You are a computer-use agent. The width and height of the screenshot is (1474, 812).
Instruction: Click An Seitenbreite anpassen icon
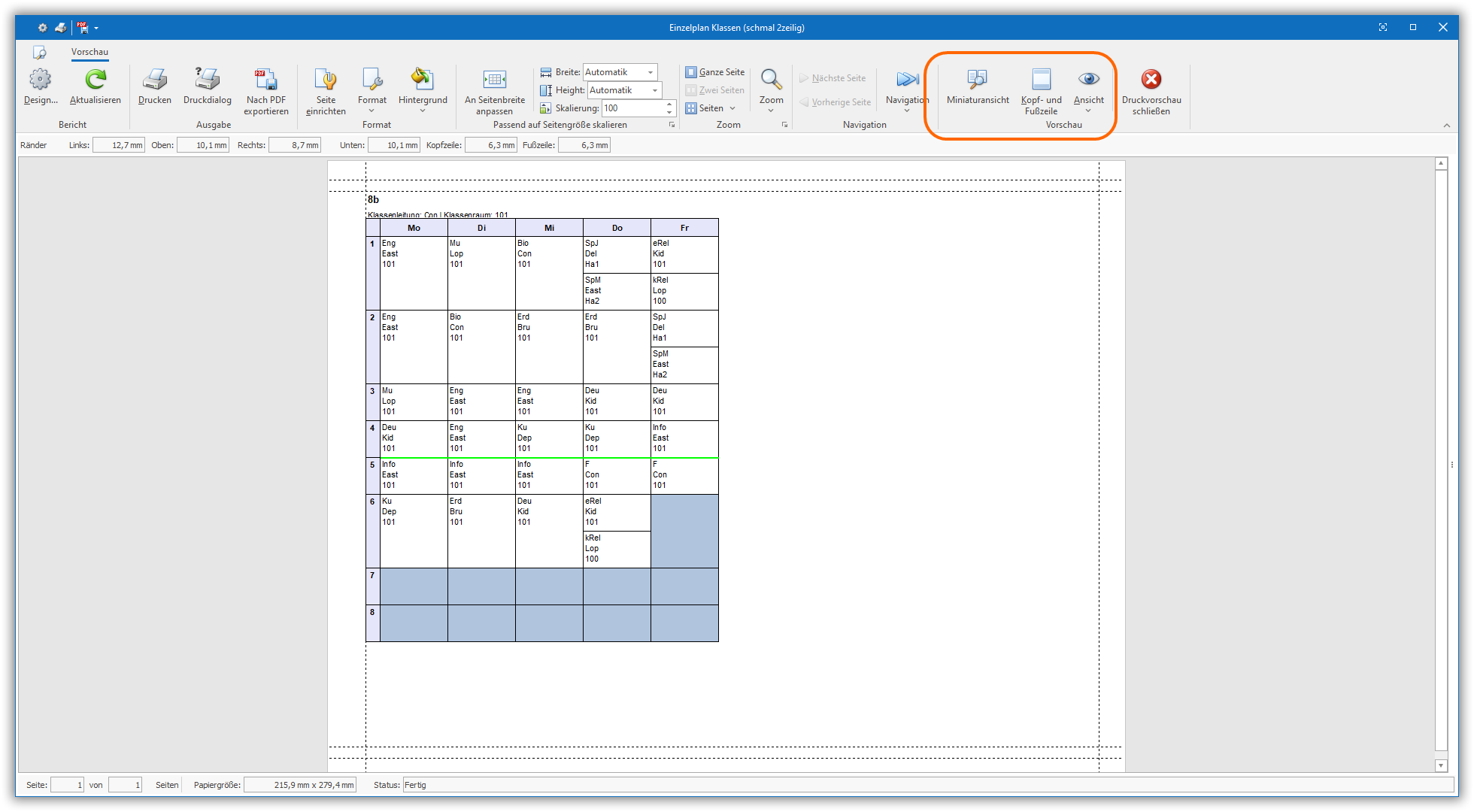[494, 80]
